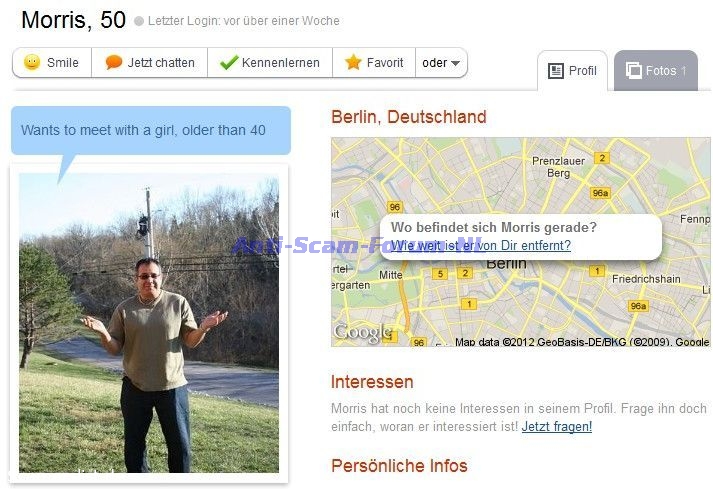Screen dimensions: 713x489
Task: Click the Profil tab page icon
Action: (x=556, y=71)
